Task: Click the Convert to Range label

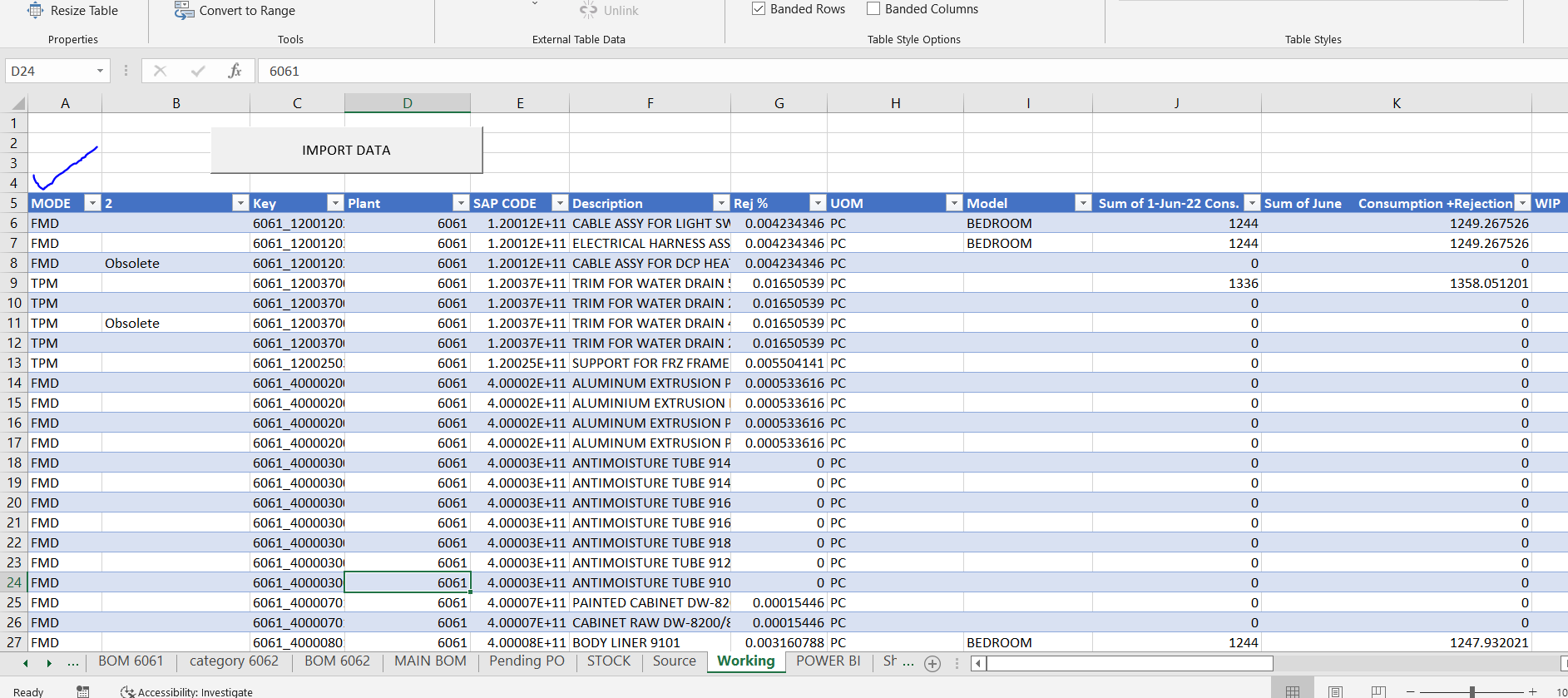Action: point(247,11)
